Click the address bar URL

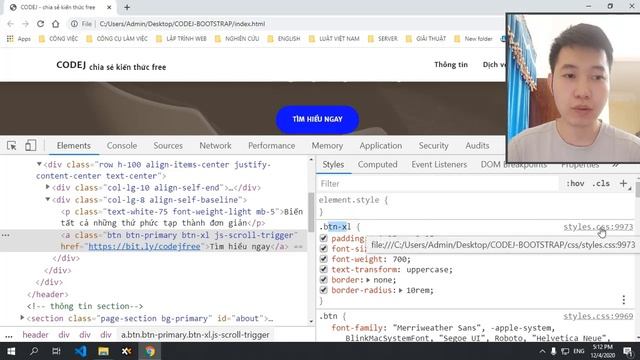click(182, 24)
